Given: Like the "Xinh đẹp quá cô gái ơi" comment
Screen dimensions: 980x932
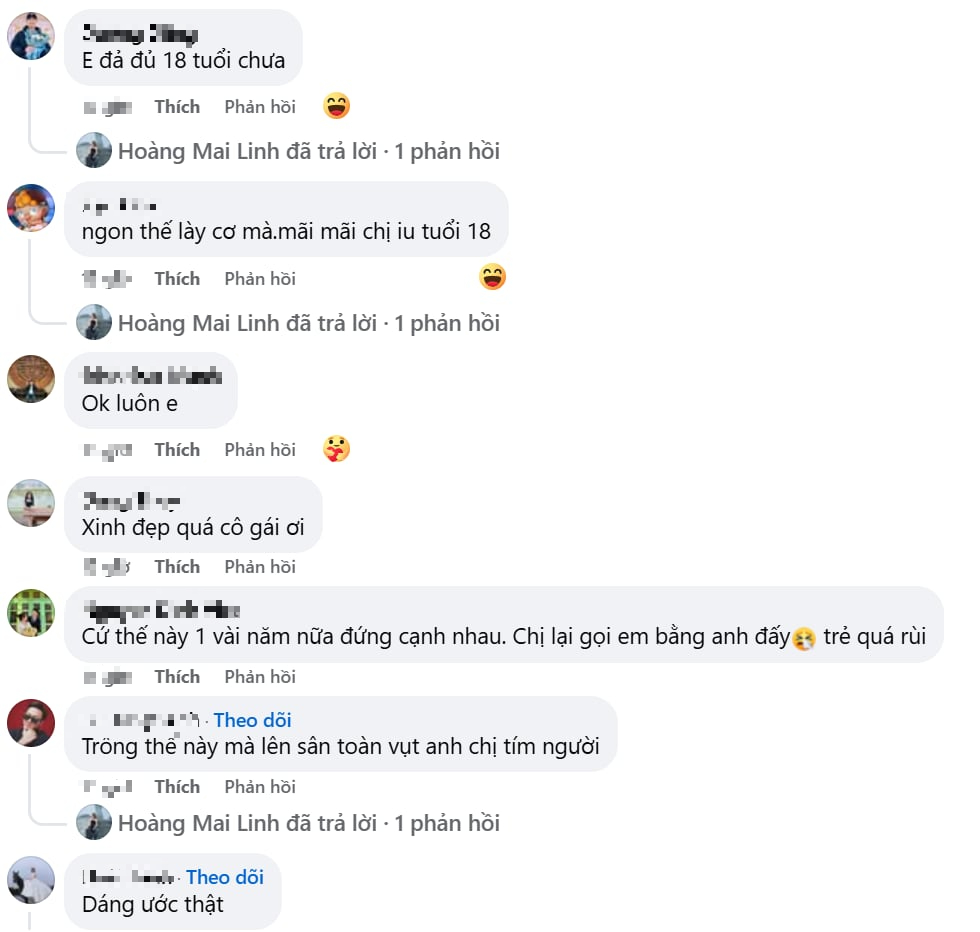Looking at the screenshot, I should pyautogui.click(x=177, y=567).
